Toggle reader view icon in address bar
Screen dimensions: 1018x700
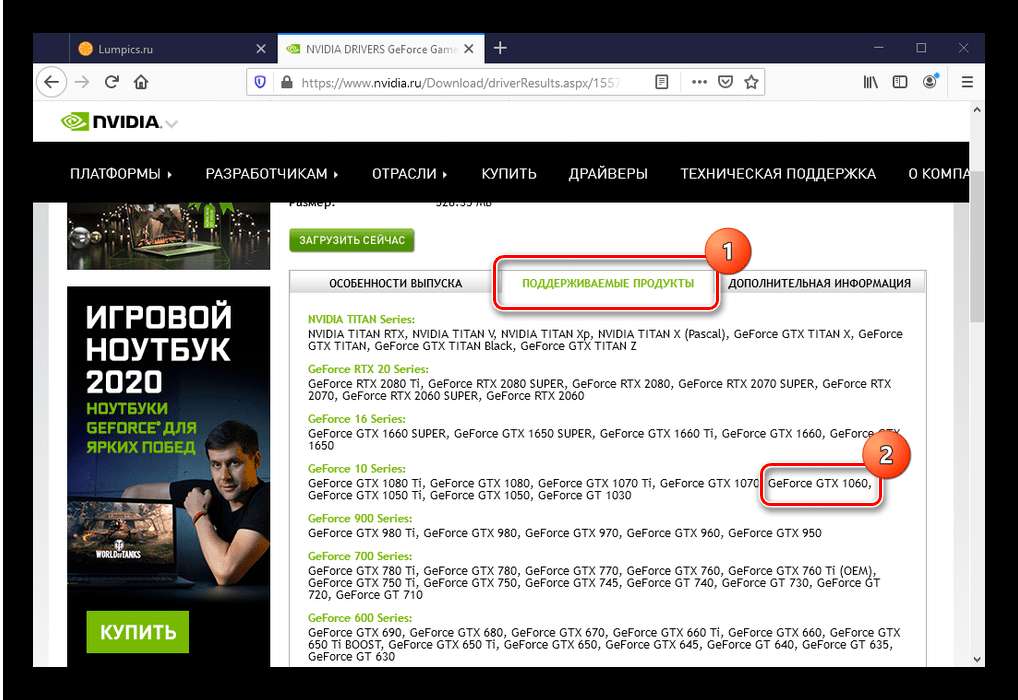point(662,82)
